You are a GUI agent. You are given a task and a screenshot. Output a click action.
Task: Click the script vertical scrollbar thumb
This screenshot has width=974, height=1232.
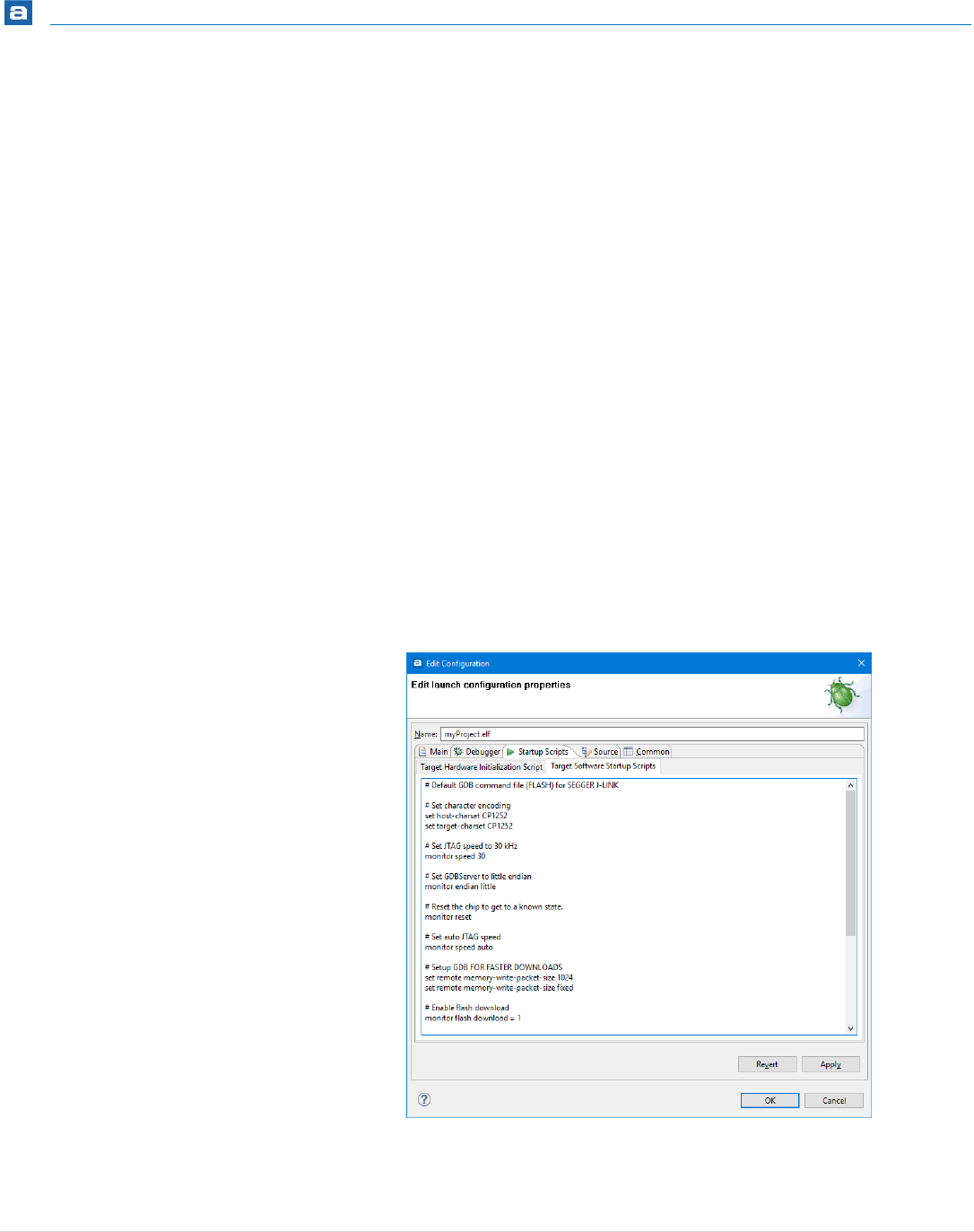click(x=851, y=863)
